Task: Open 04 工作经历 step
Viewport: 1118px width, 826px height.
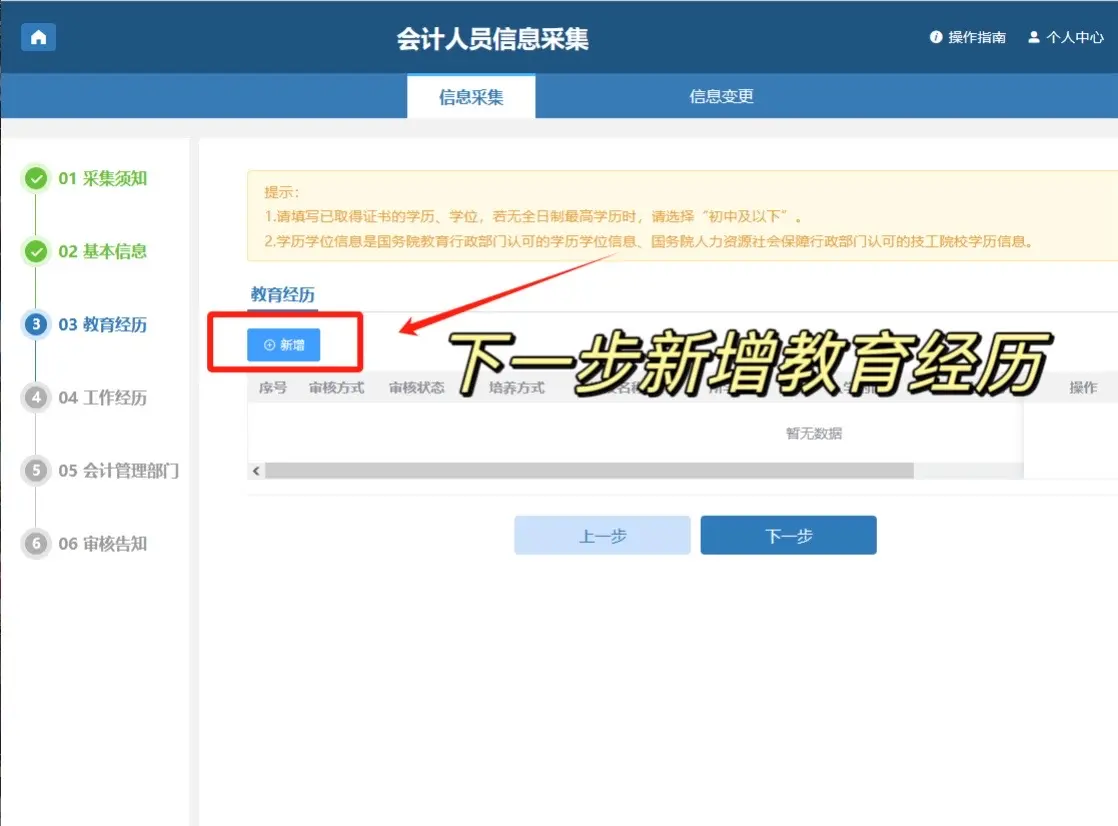Action: coord(102,398)
